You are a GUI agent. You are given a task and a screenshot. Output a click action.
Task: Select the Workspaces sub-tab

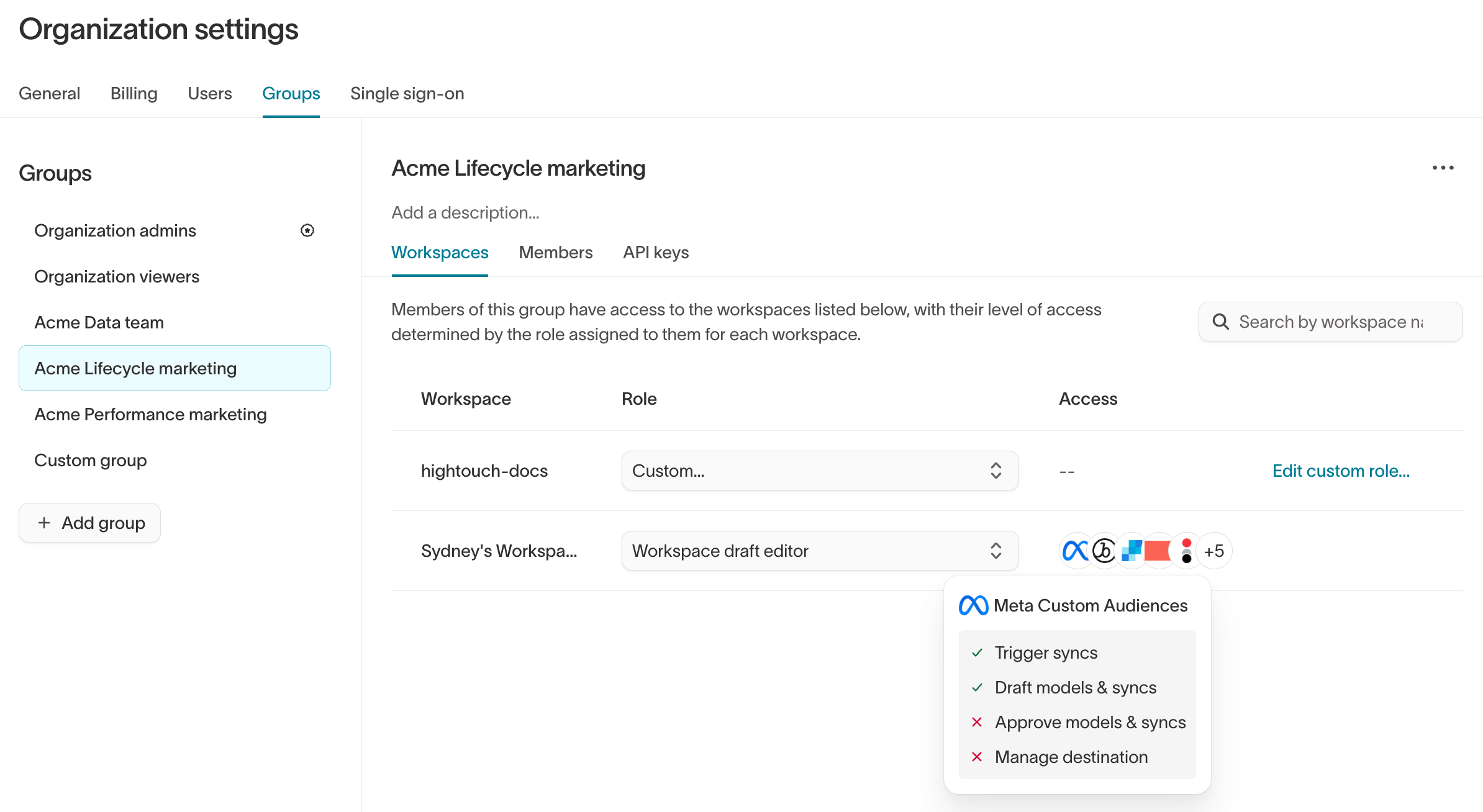tap(440, 252)
